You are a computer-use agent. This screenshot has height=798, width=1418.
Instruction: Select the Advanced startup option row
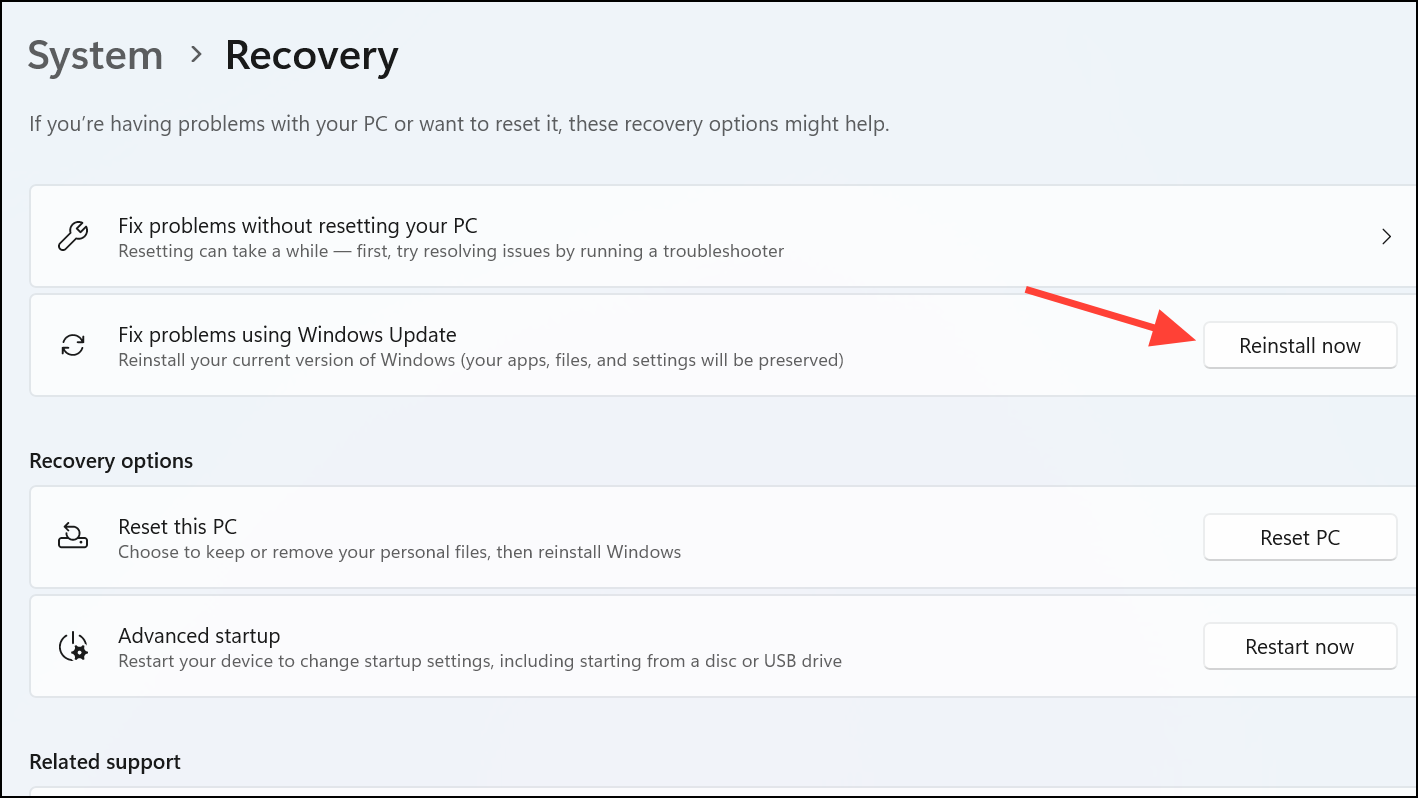[x=199, y=635]
